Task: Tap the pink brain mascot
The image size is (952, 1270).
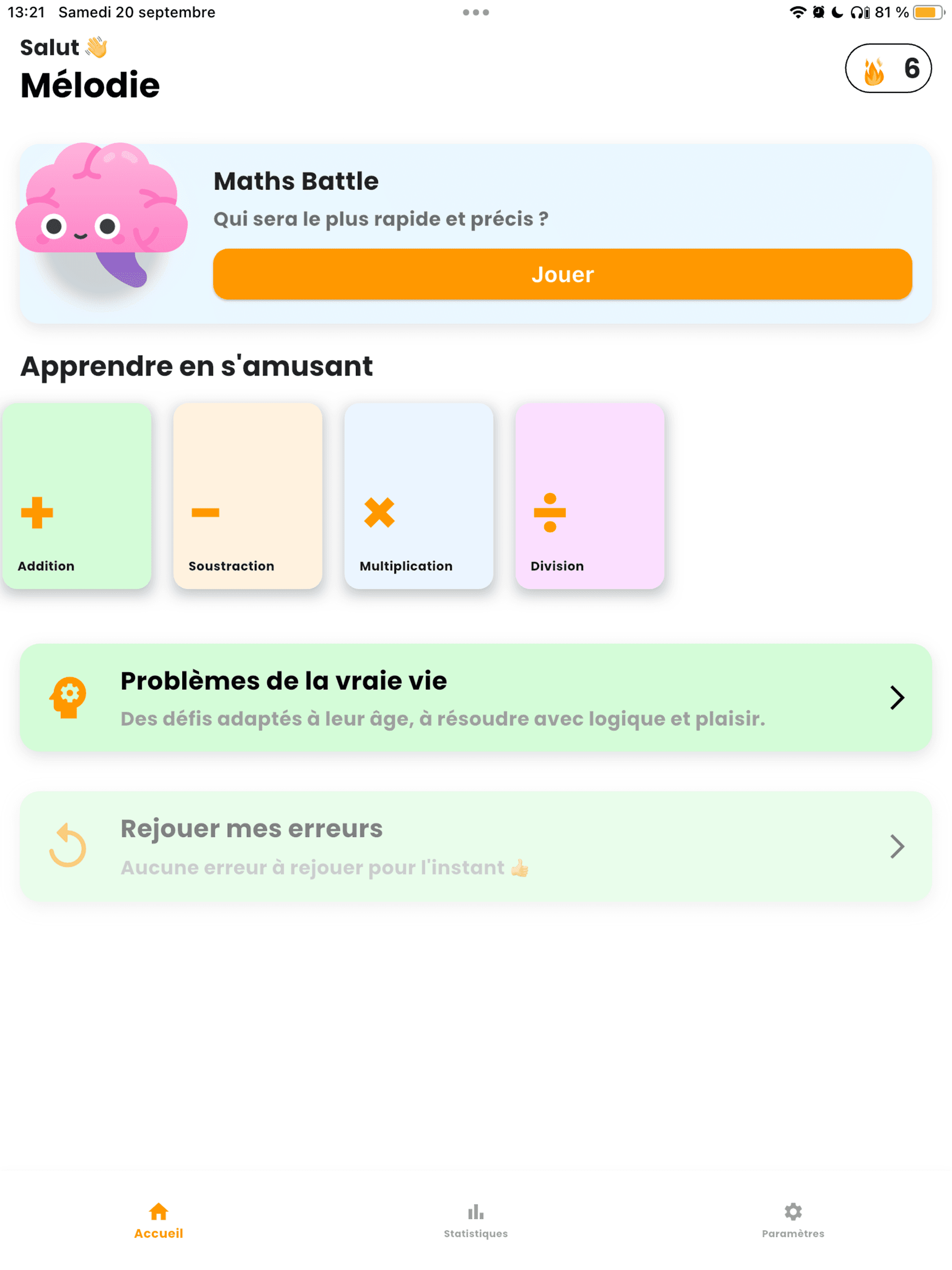Action: click(x=102, y=212)
